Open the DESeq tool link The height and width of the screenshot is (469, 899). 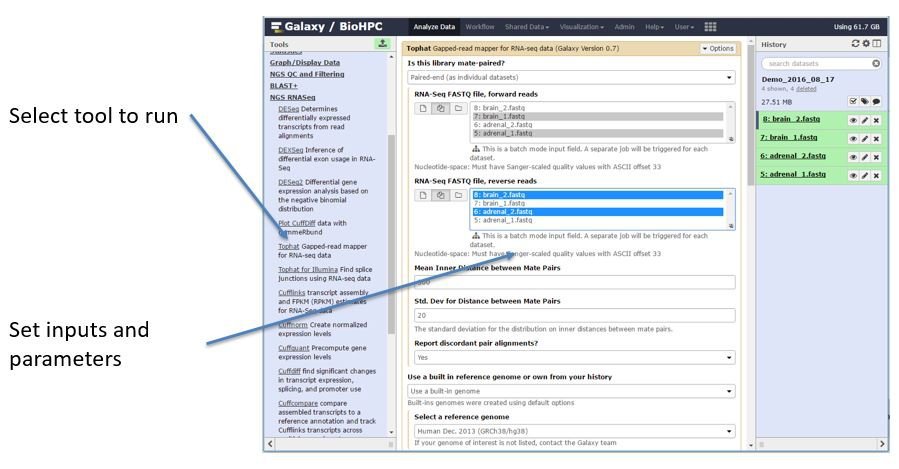pos(288,109)
